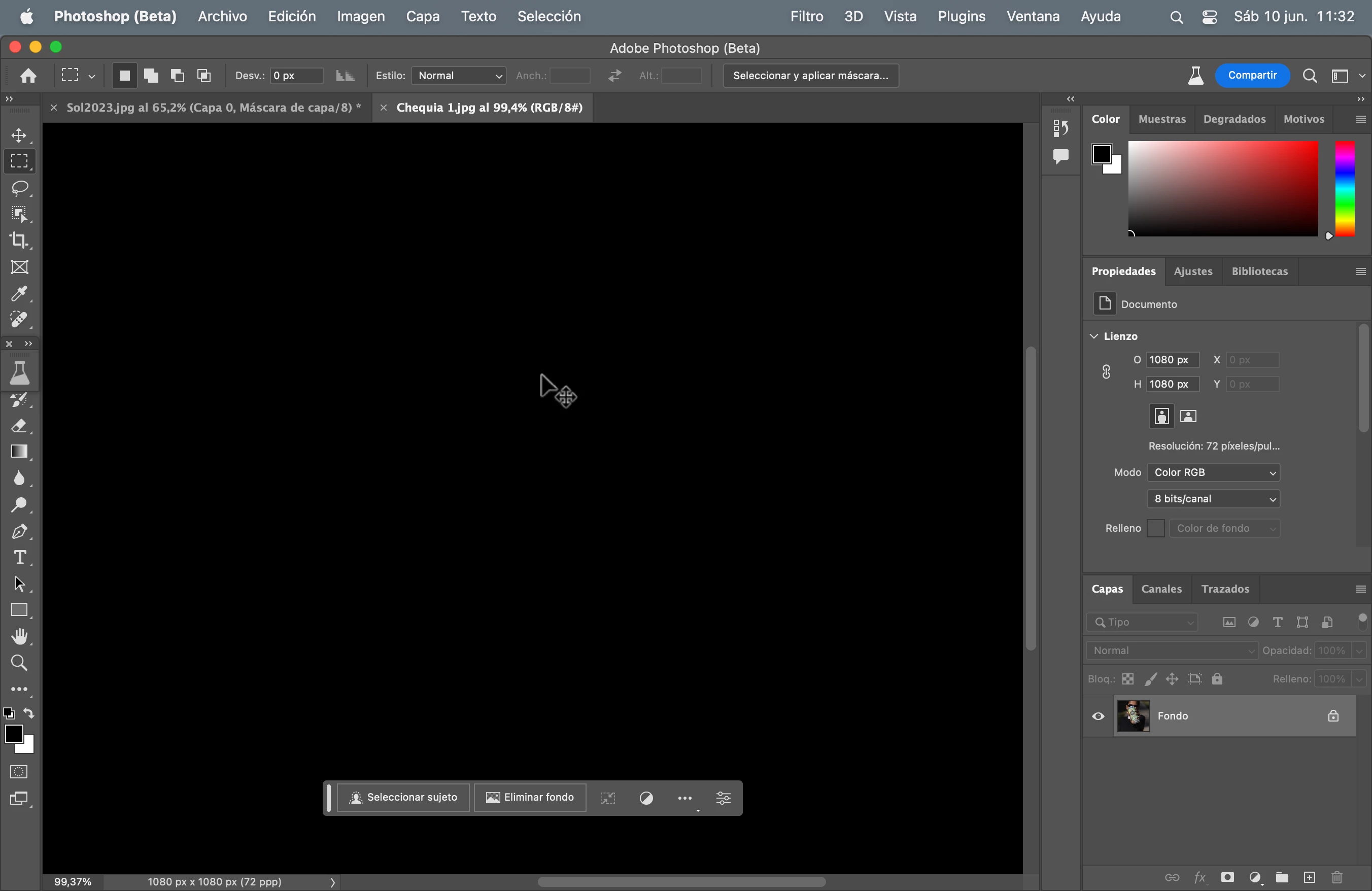Click the Zoom tool in toolbar
The height and width of the screenshot is (891, 1372).
point(20,663)
